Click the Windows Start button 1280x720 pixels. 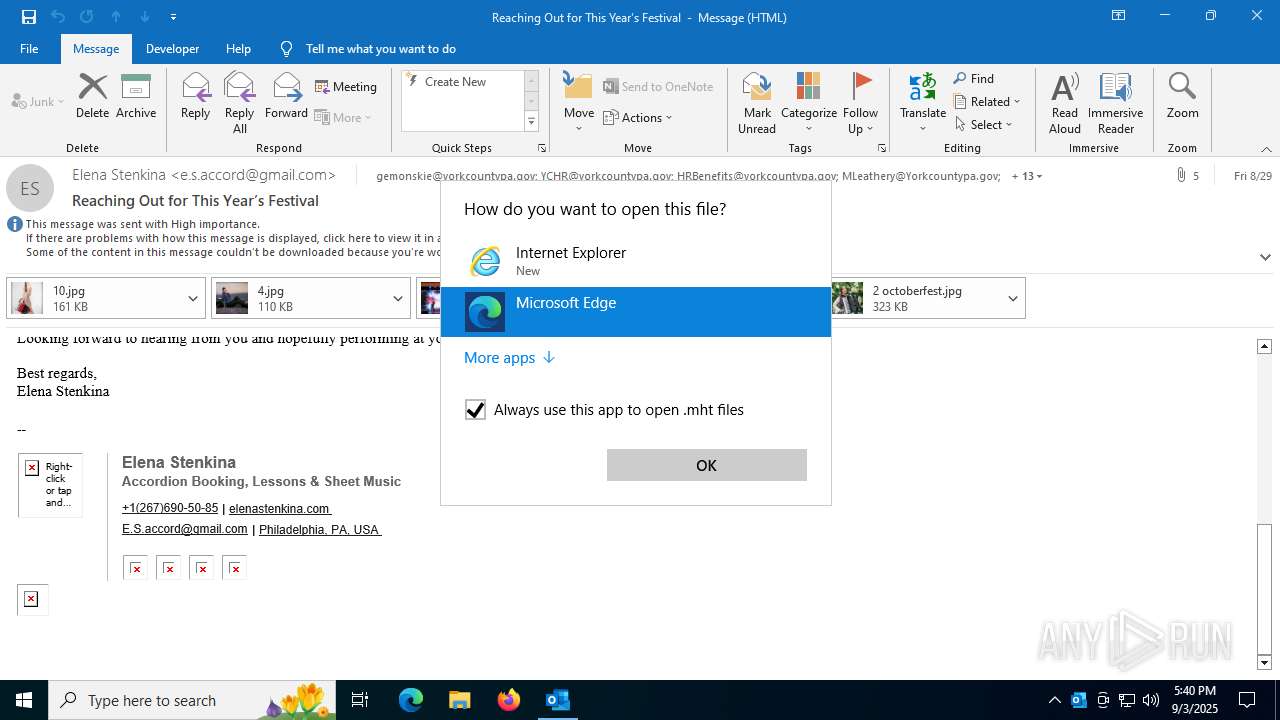pos(24,700)
